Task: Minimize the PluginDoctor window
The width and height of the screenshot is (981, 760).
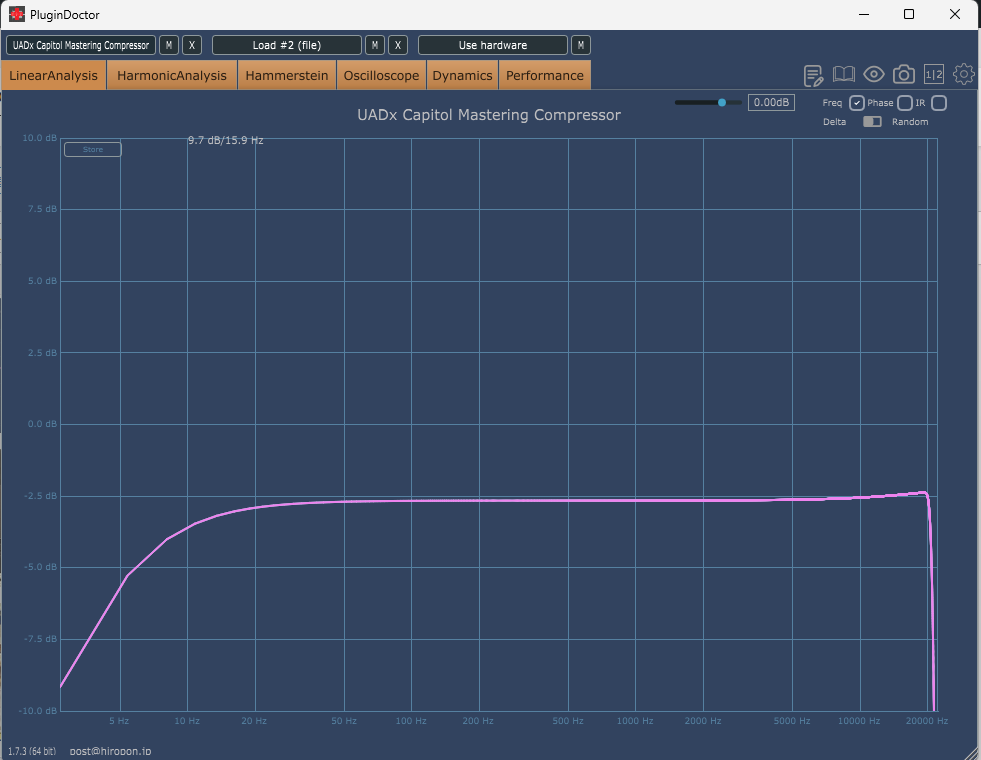Action: [x=864, y=14]
